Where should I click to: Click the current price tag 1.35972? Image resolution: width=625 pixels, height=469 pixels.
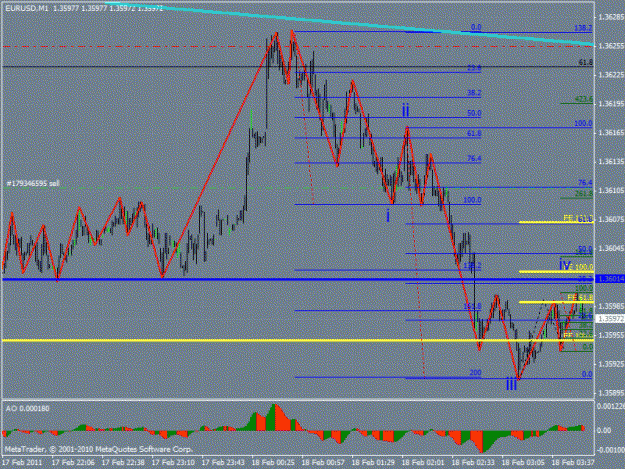pos(610,319)
